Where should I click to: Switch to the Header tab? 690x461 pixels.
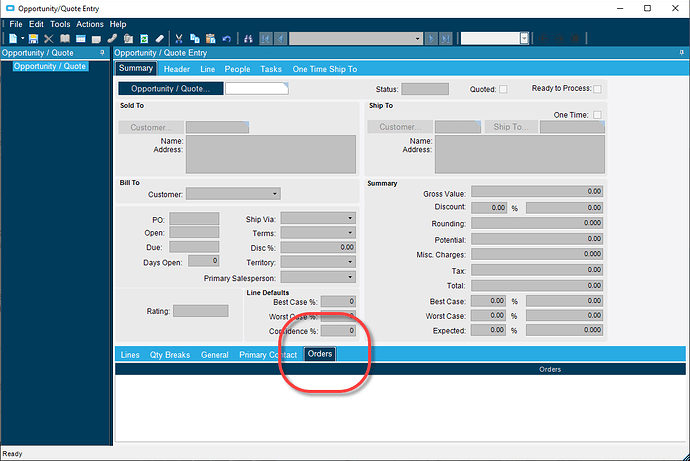[x=176, y=69]
